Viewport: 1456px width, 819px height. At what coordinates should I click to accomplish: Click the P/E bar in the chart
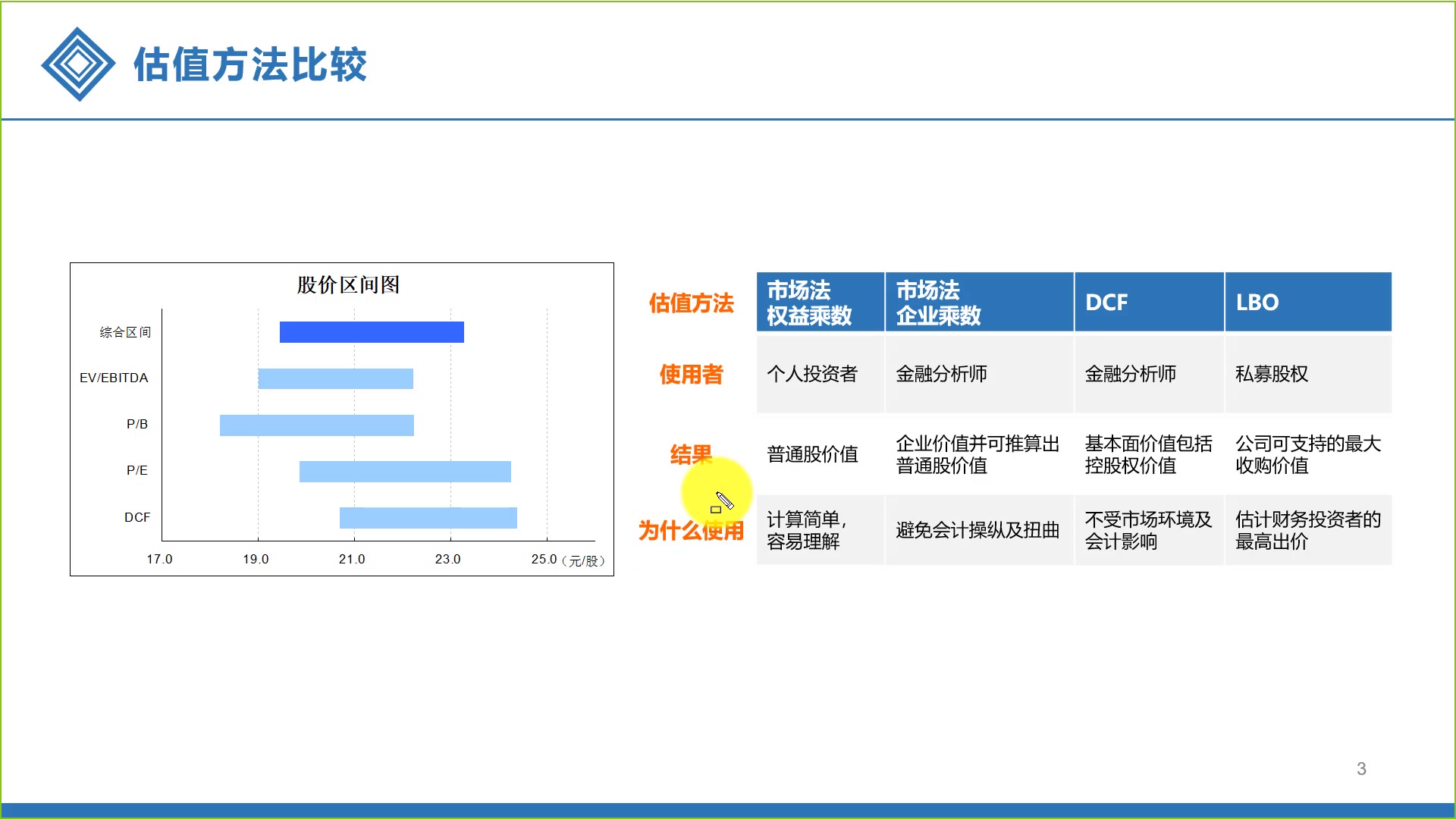(x=406, y=470)
